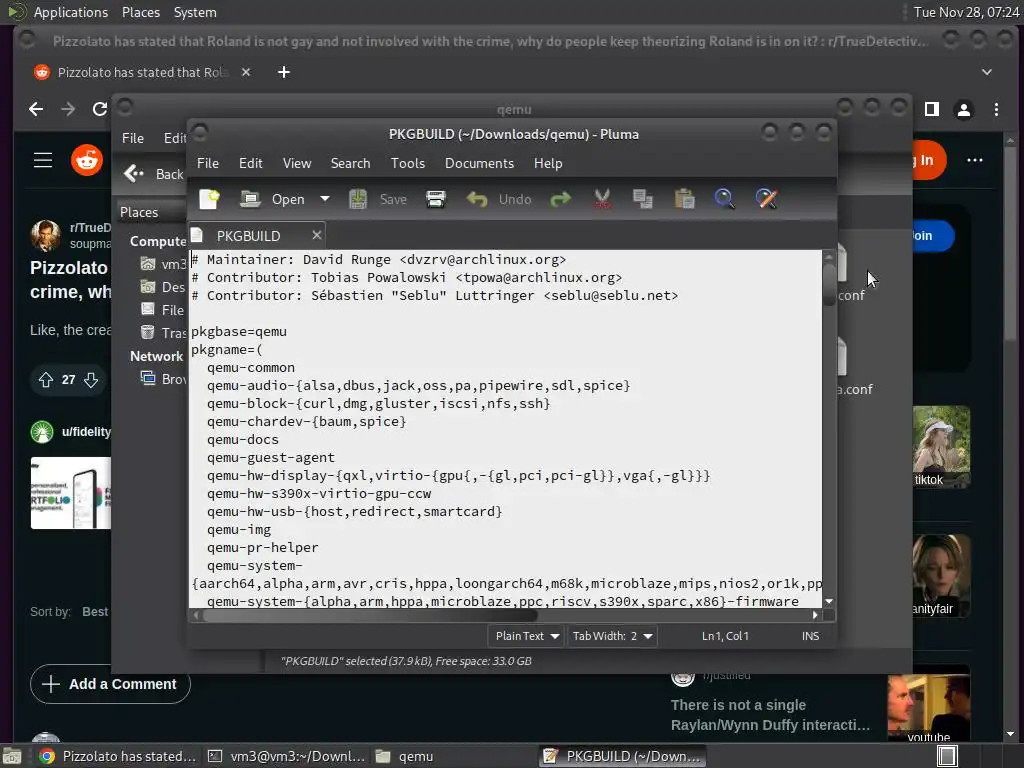Click the vm3 home folder icon in sidebar

(x=148, y=264)
